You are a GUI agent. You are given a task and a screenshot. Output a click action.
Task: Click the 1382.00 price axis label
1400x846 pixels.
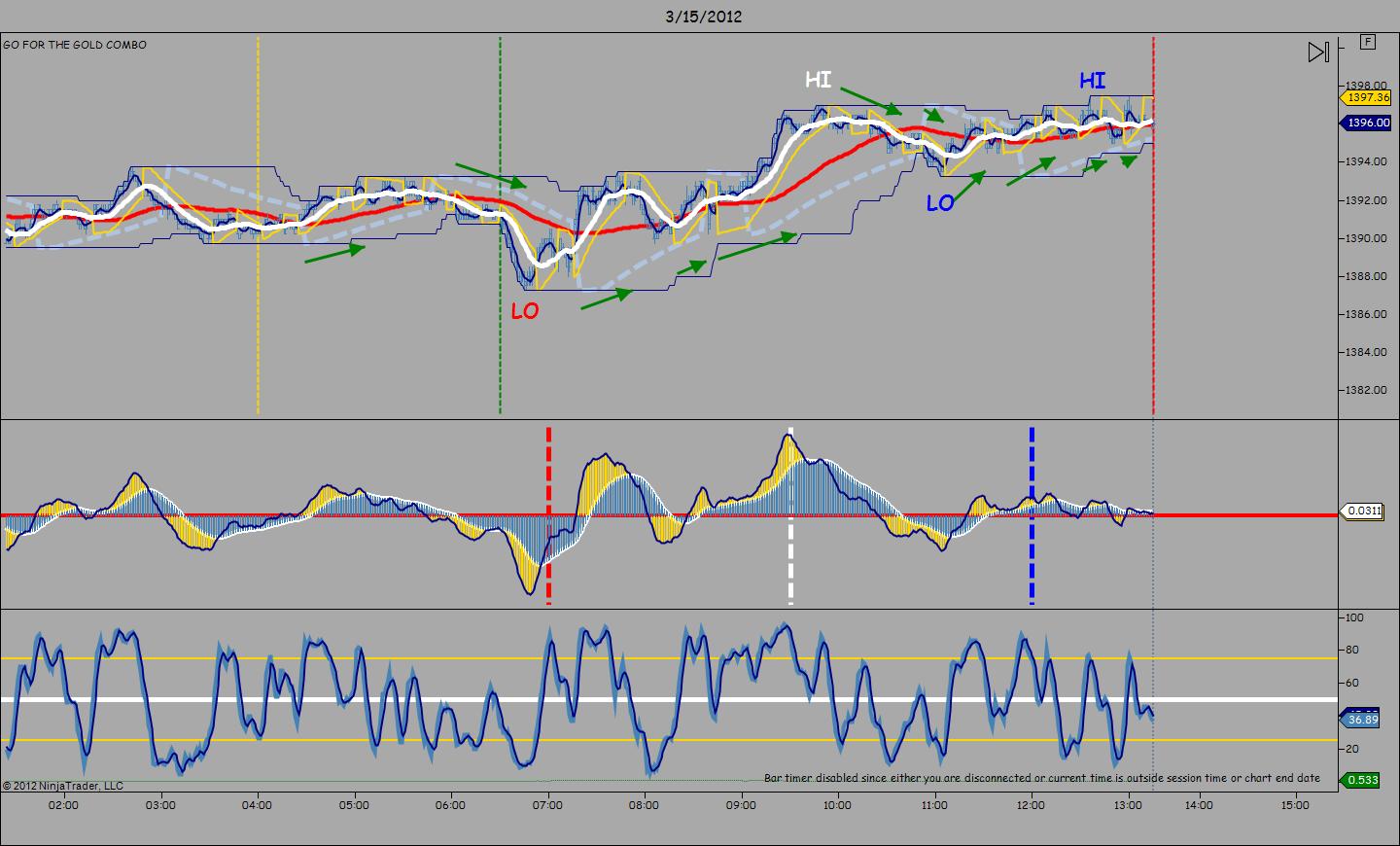(x=1367, y=390)
